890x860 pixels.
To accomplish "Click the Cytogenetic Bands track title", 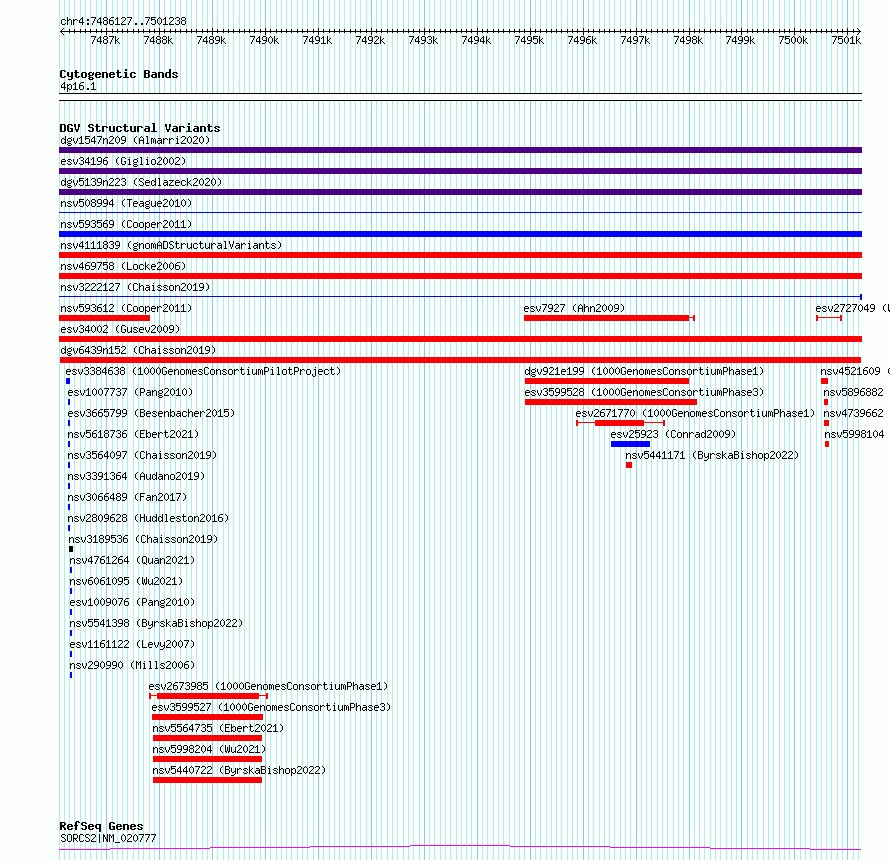I will [x=119, y=74].
